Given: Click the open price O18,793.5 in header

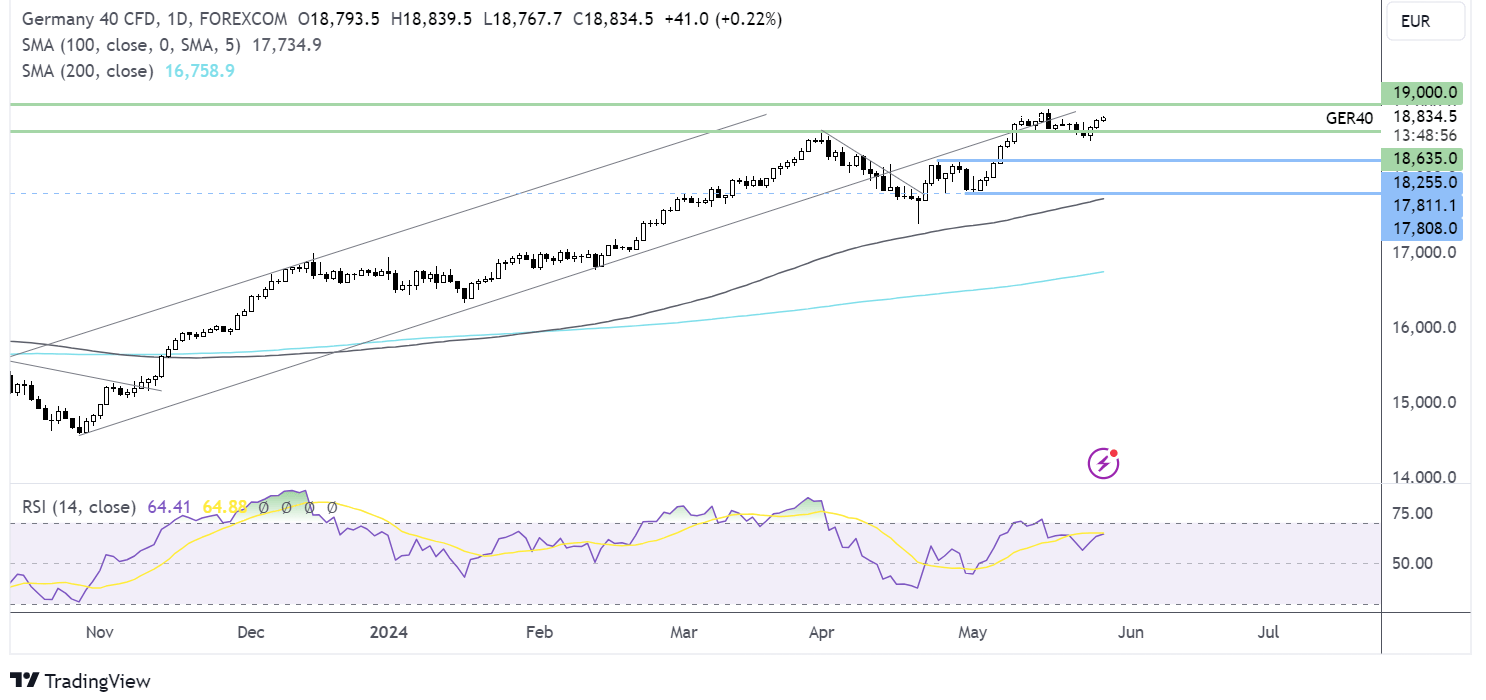Looking at the screenshot, I should pos(340,19).
